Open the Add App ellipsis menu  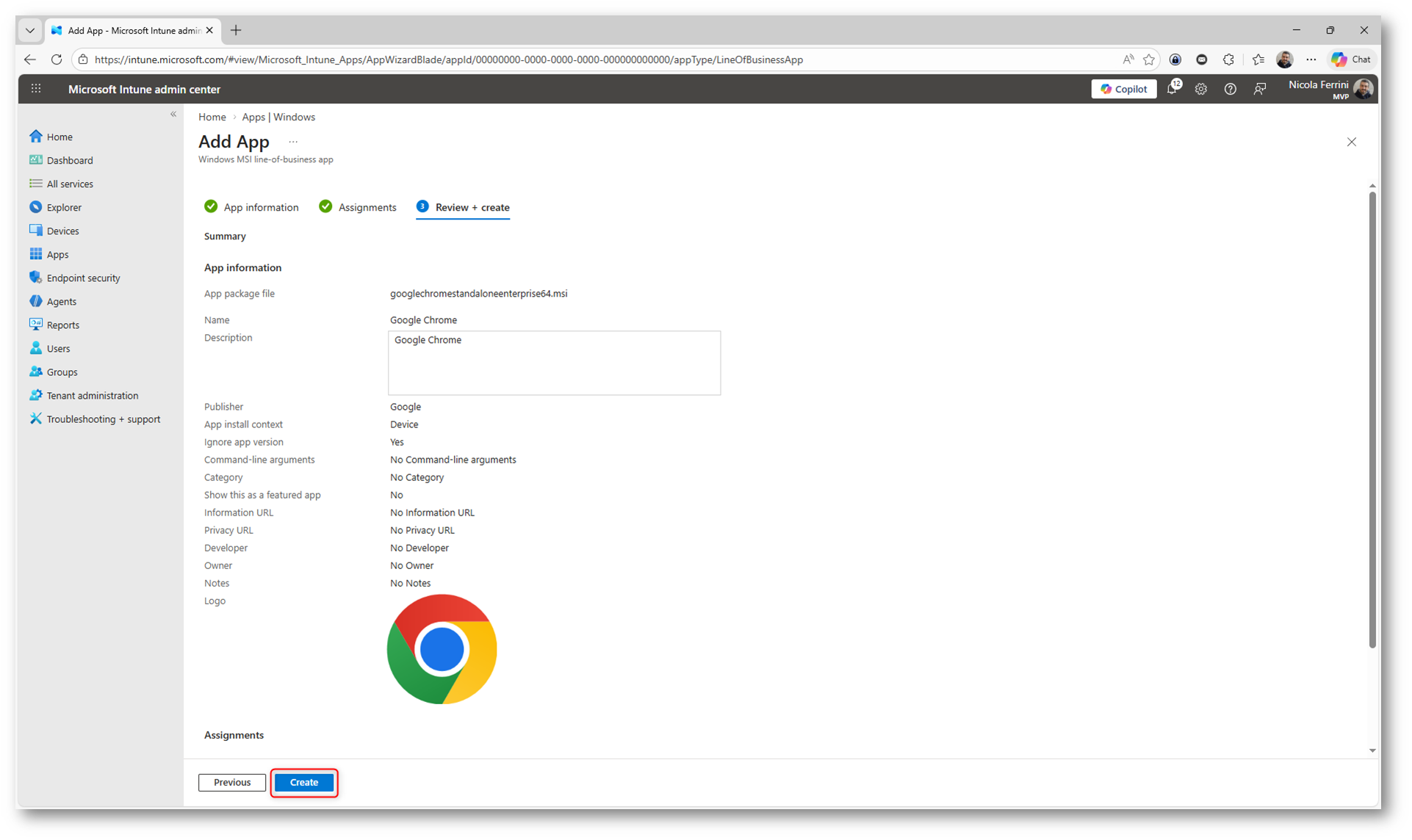(293, 142)
